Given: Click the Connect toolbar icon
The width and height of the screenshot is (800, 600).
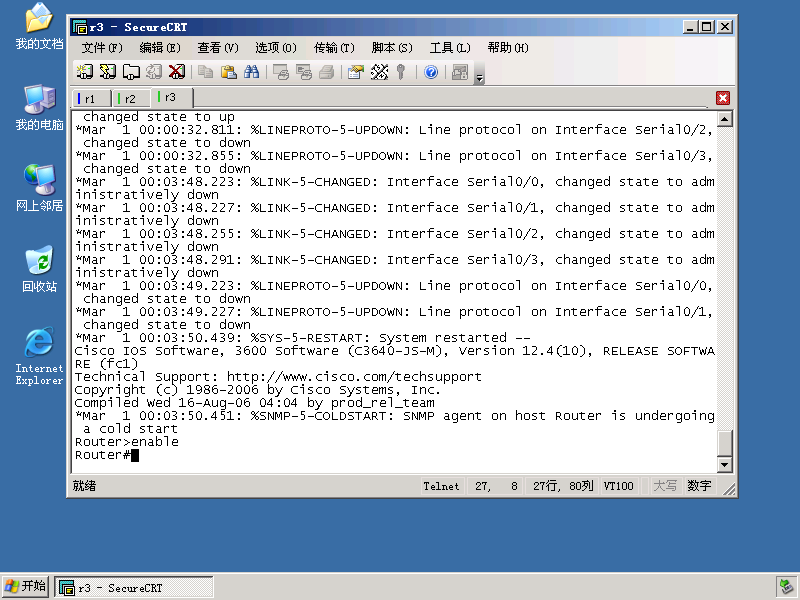Looking at the screenshot, I should [85, 72].
